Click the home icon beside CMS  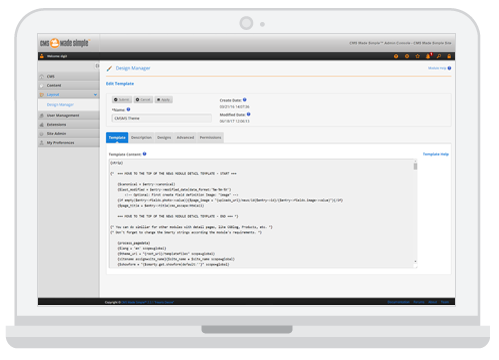pos(42,77)
